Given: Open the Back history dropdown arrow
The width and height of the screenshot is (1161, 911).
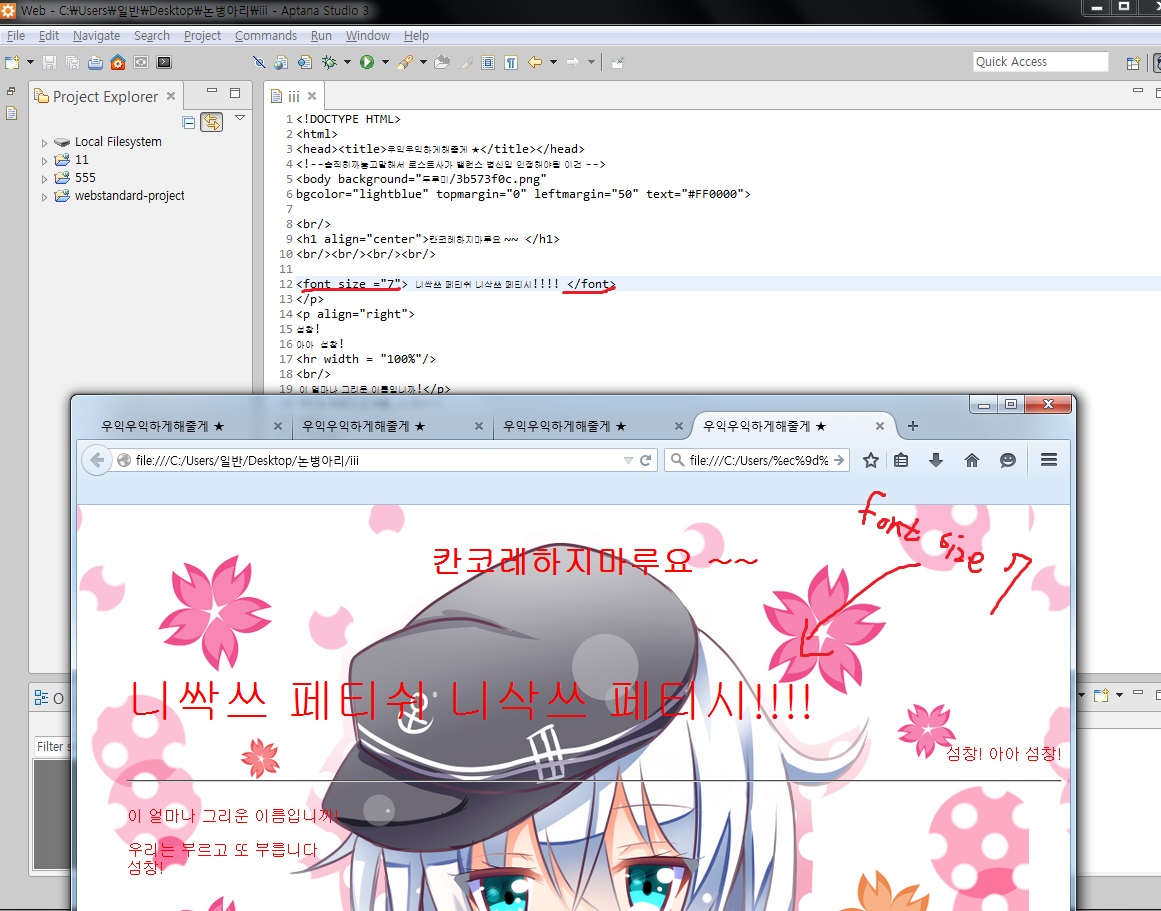Looking at the screenshot, I should tap(553, 62).
